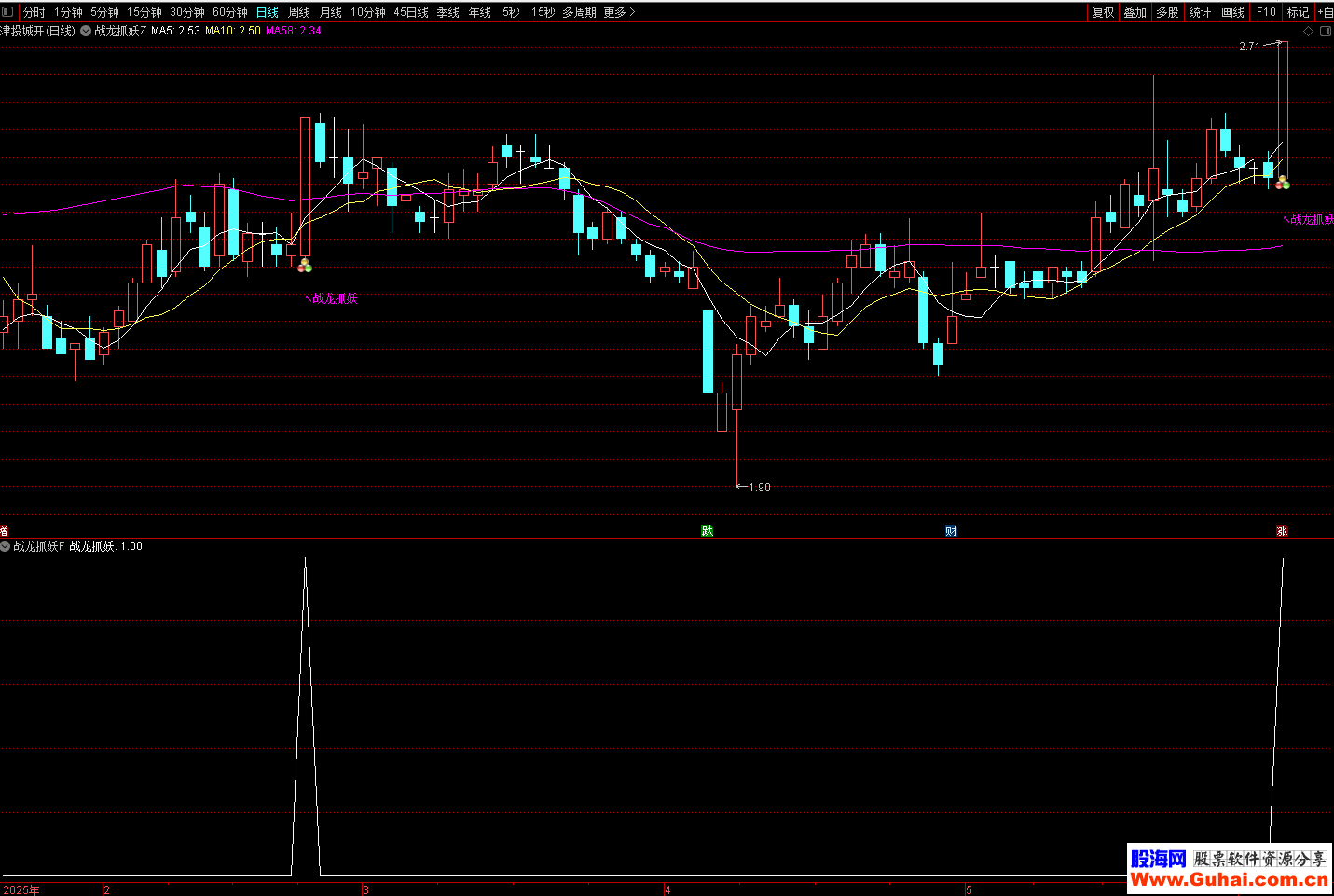Add stock to watchlist with +自
This screenshot has height=896, width=1334.
point(1325,12)
